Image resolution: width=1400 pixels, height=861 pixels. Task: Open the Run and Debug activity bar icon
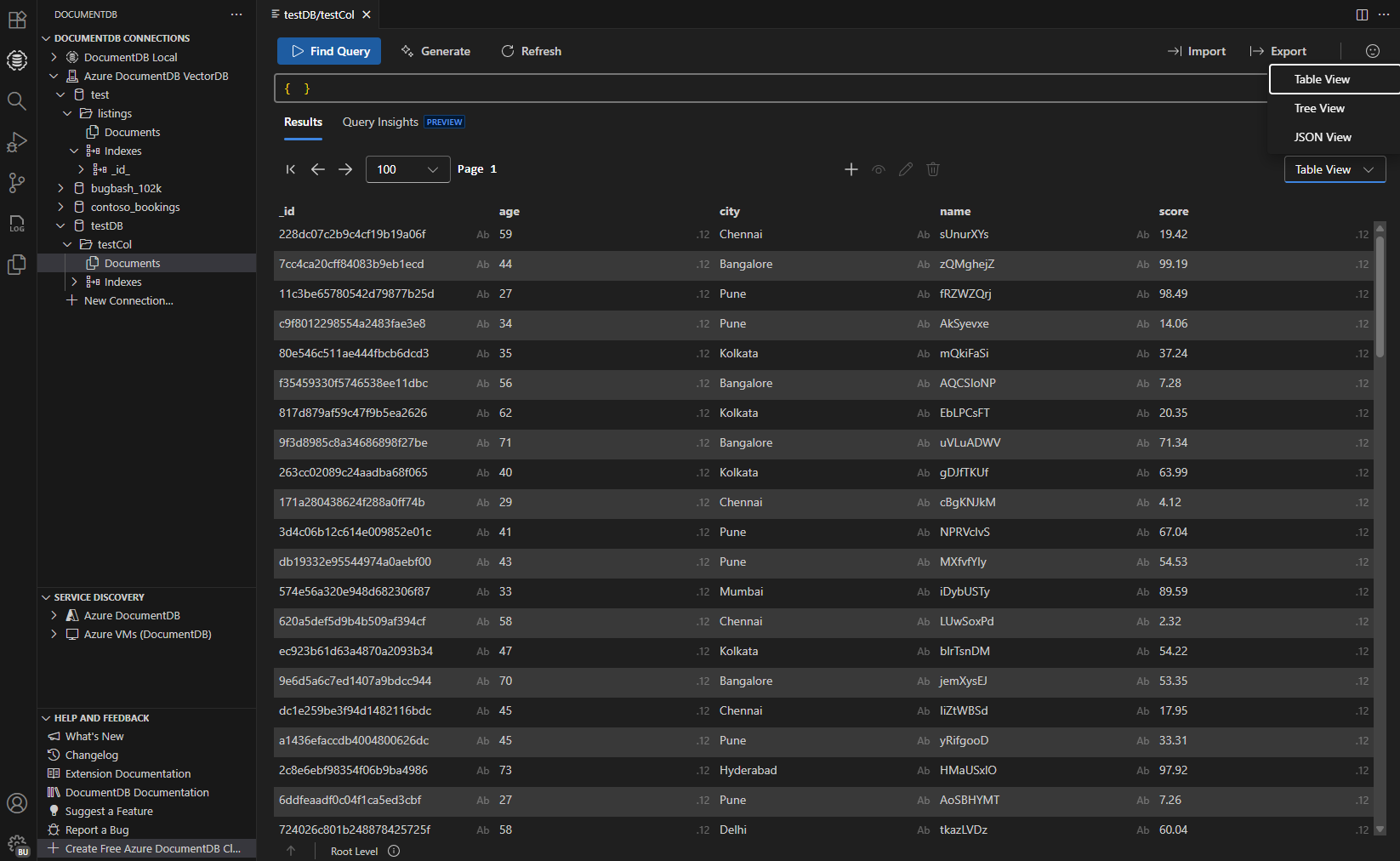[17, 142]
